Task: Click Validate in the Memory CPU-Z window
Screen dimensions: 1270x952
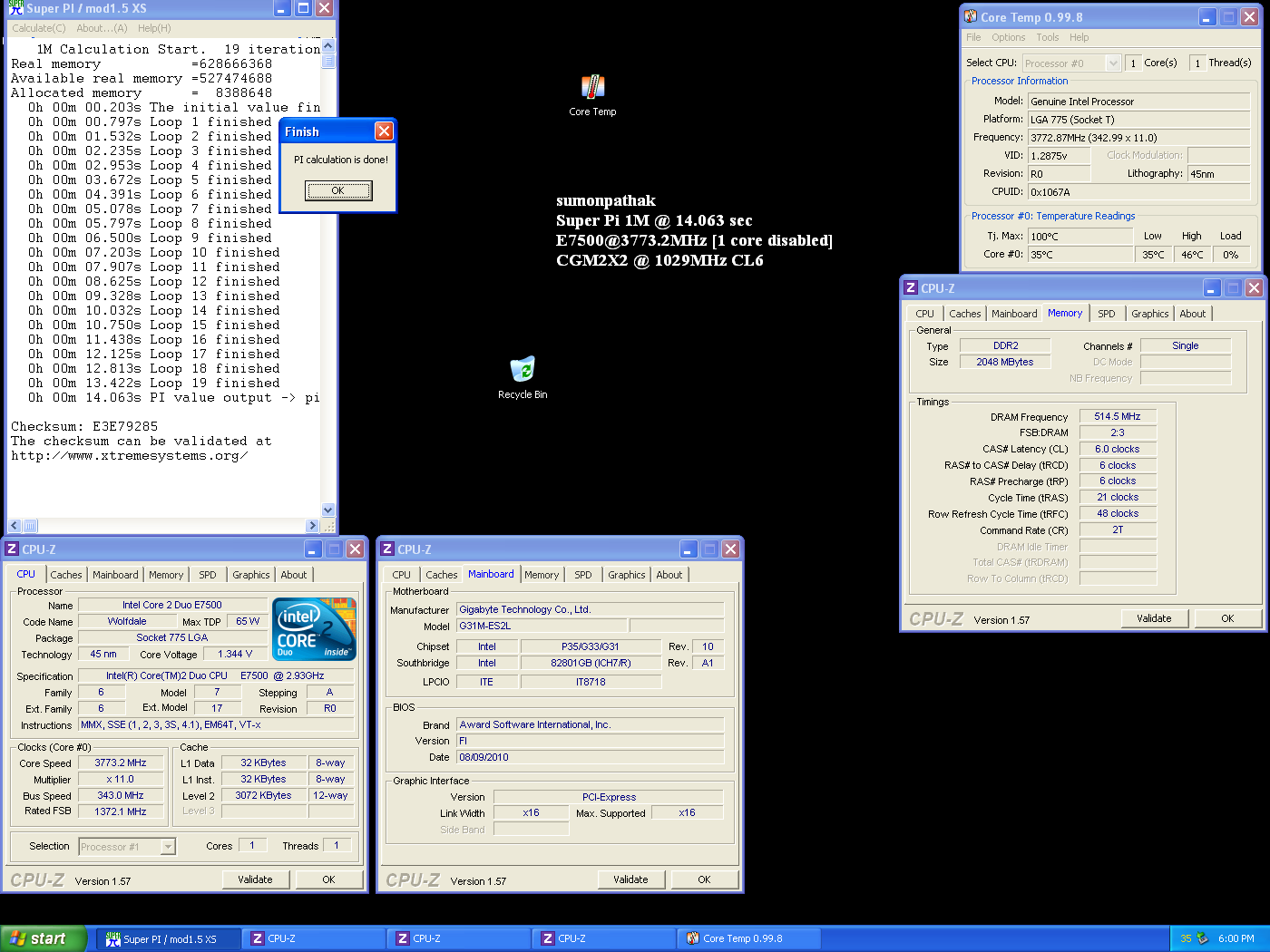Action: [1154, 618]
